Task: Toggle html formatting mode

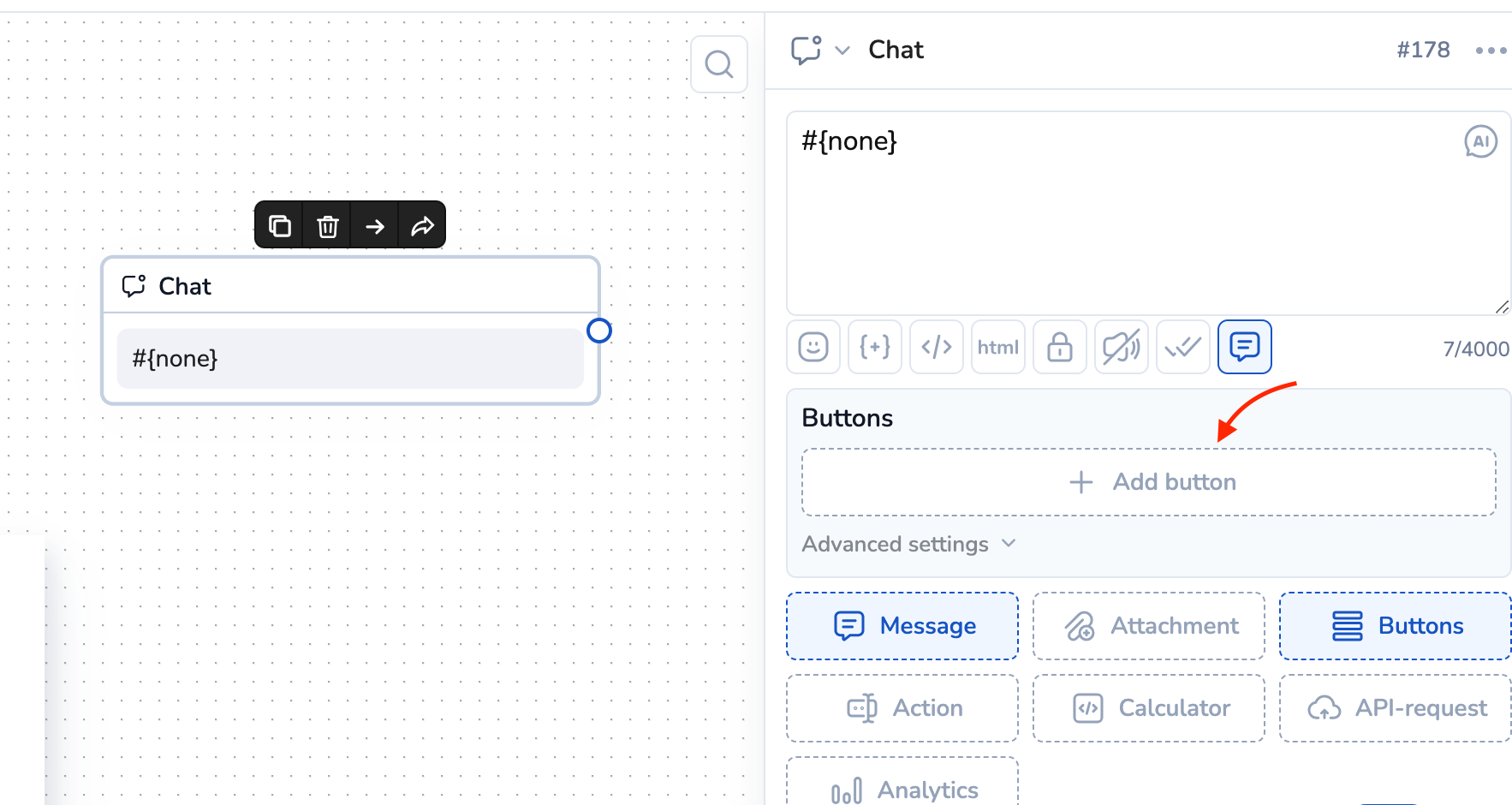Action: pyautogui.click(x=998, y=347)
